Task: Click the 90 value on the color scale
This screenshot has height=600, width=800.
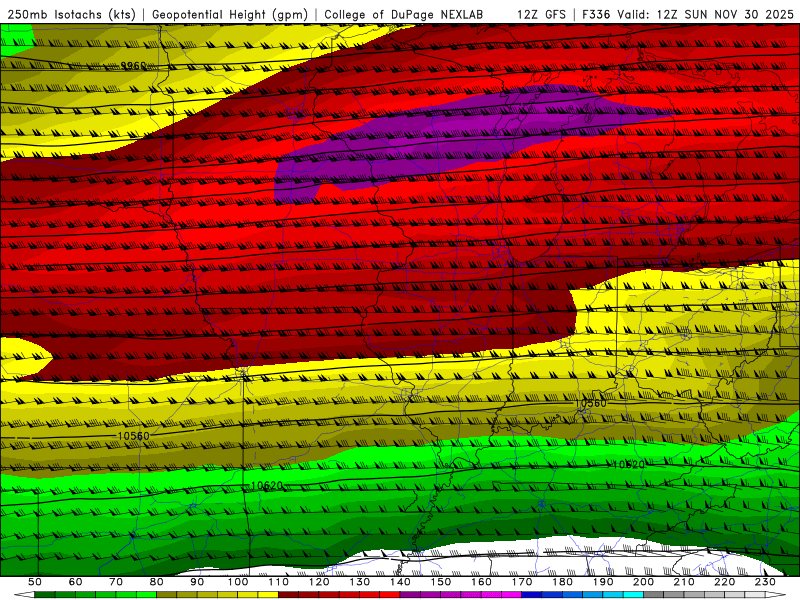Action: tap(197, 582)
